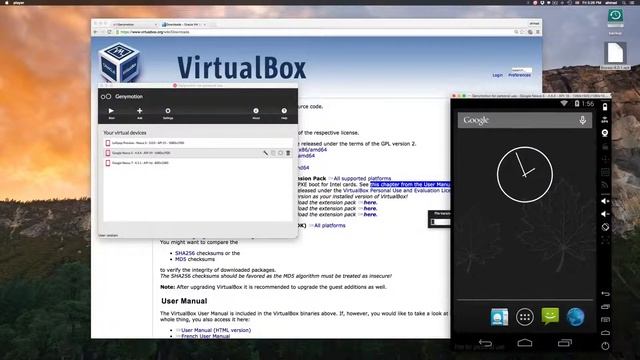This screenshot has height=360, width=640.
Task: Select the Lollipop Preview Nexus 5 device row
Action: click(198, 143)
